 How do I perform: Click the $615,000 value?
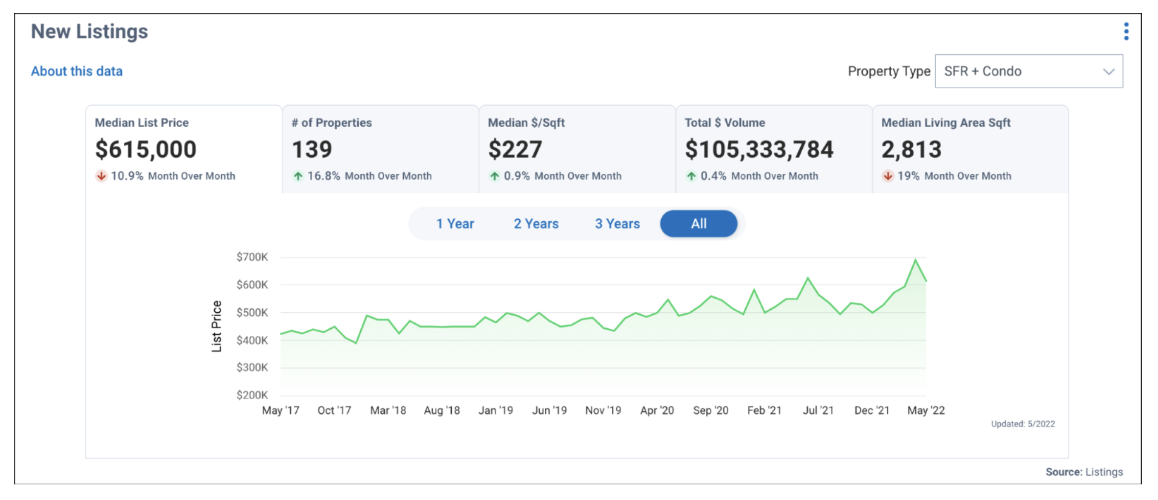coord(146,150)
